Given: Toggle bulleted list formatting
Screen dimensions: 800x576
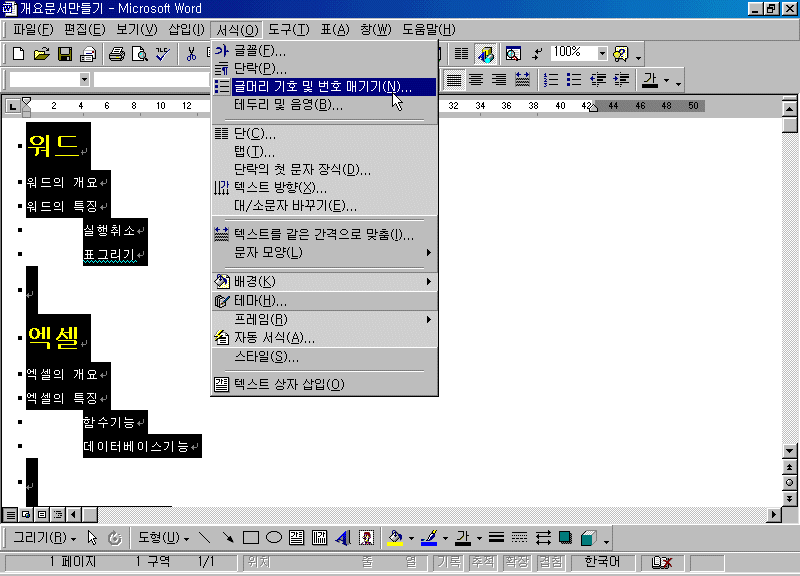Looking at the screenshot, I should coord(573,80).
